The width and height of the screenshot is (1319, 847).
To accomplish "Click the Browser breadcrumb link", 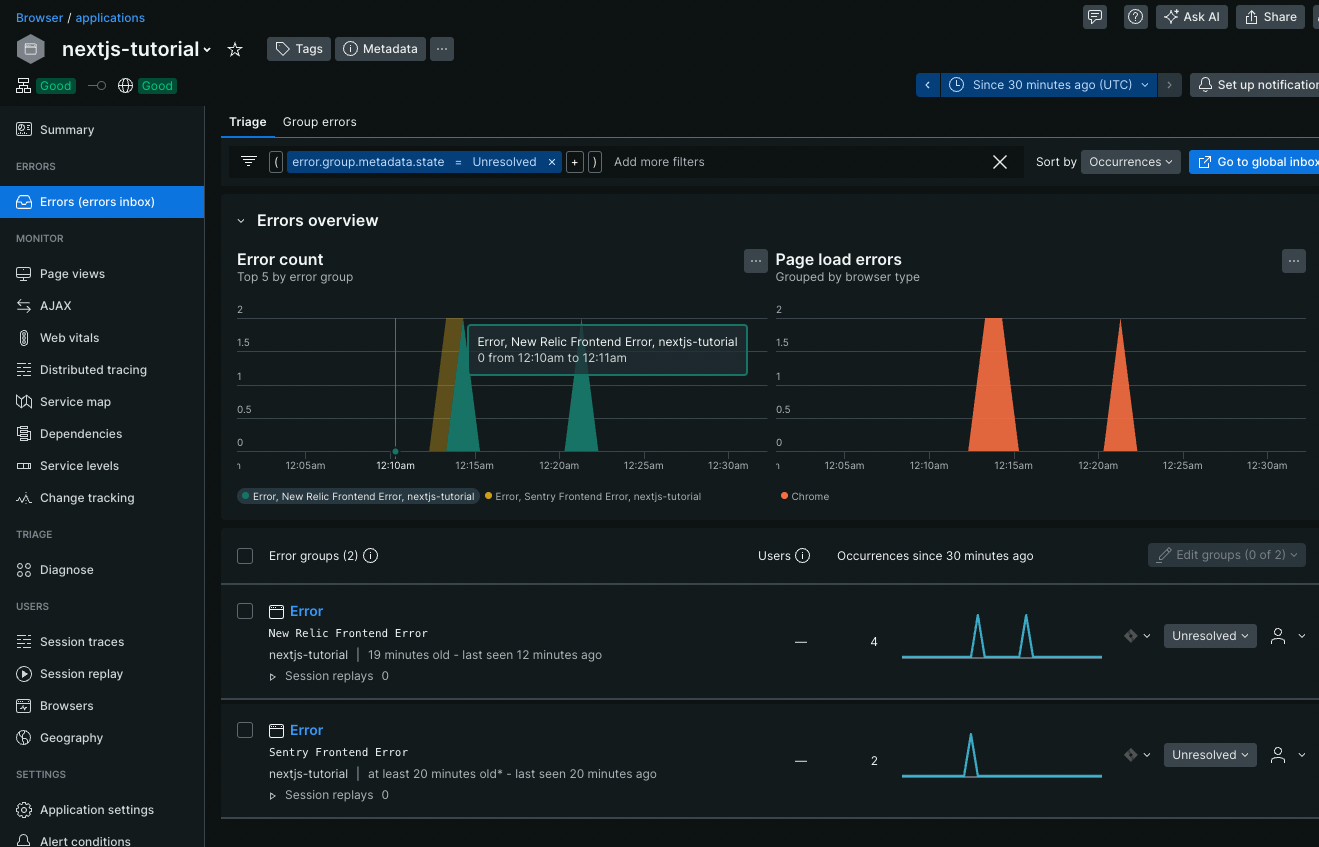I will click(39, 18).
